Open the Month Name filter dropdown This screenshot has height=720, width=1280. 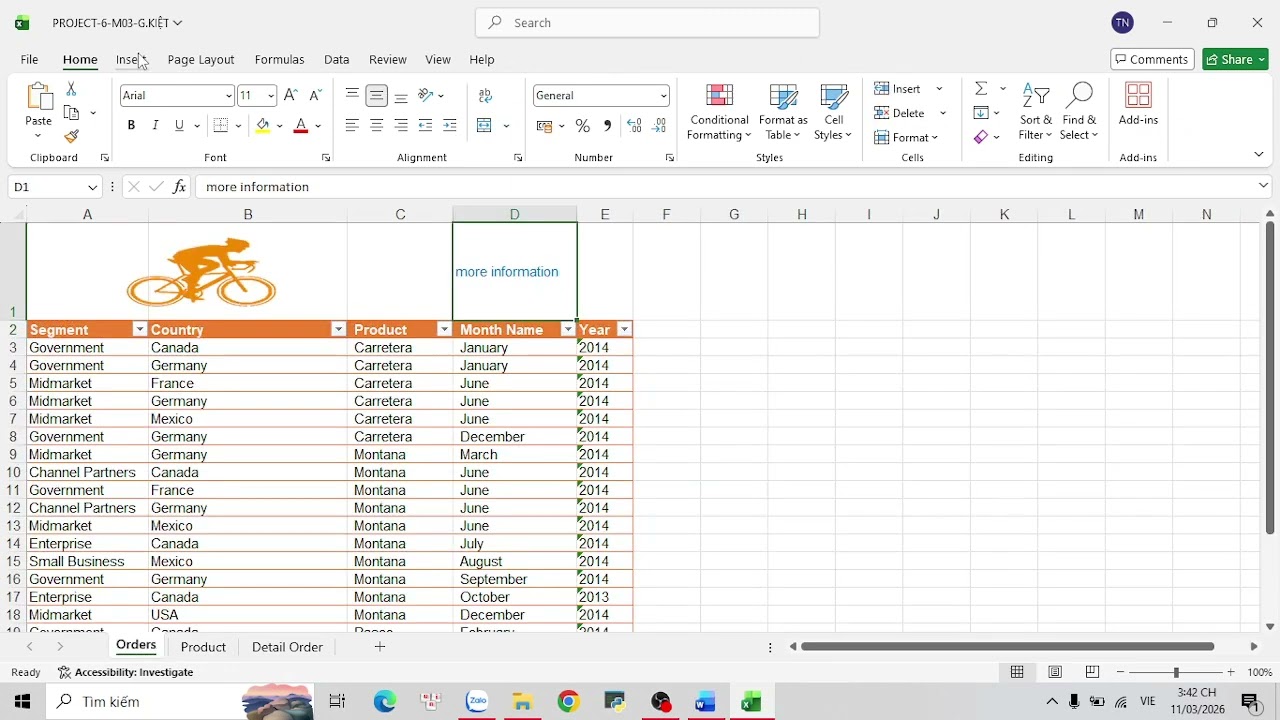point(568,330)
